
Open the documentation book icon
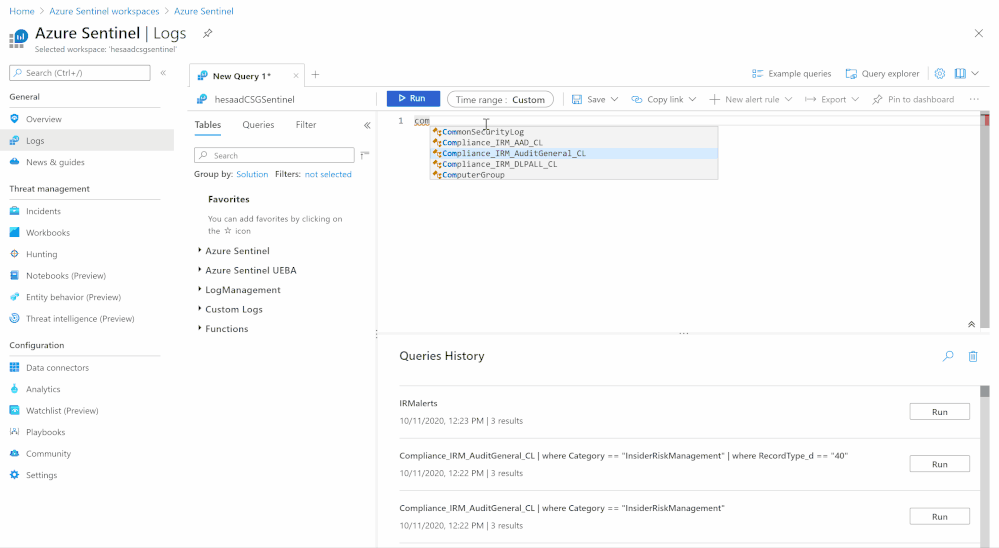[x=960, y=73]
